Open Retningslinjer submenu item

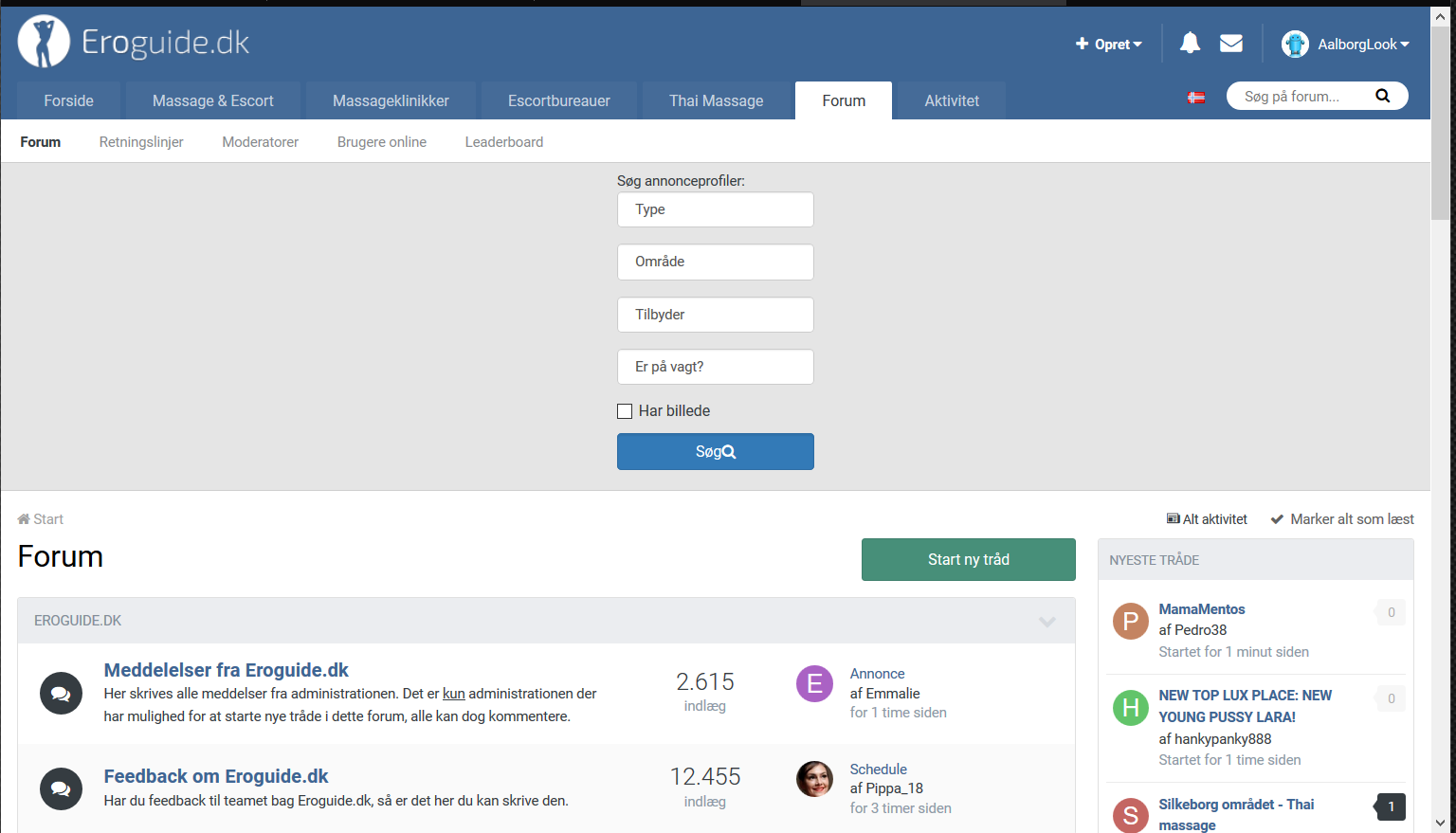(141, 142)
